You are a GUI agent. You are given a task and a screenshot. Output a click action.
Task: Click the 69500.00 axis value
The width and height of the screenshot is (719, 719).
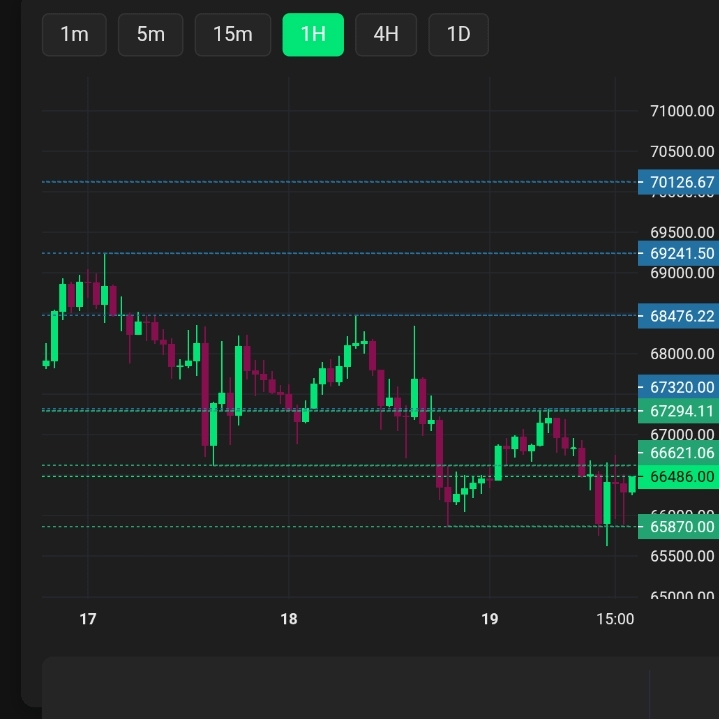[x=682, y=232]
